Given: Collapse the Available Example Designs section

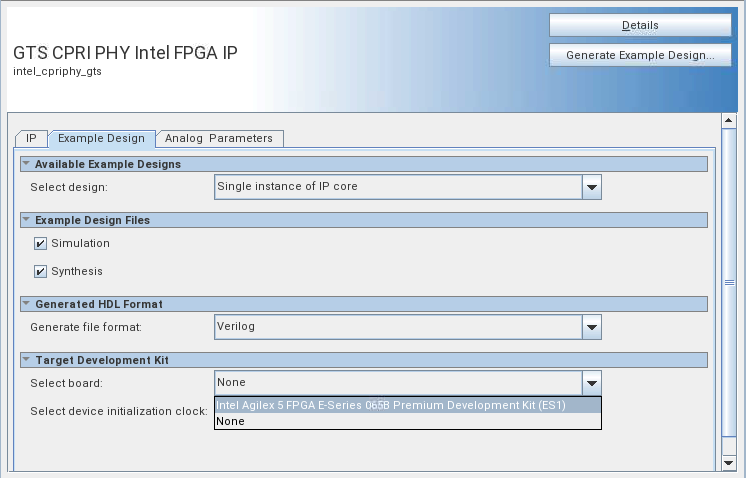Looking at the screenshot, I should pos(25,164).
